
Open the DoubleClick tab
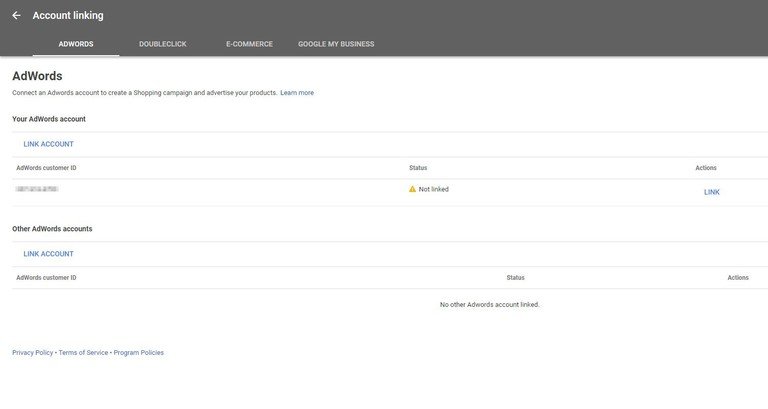click(163, 44)
